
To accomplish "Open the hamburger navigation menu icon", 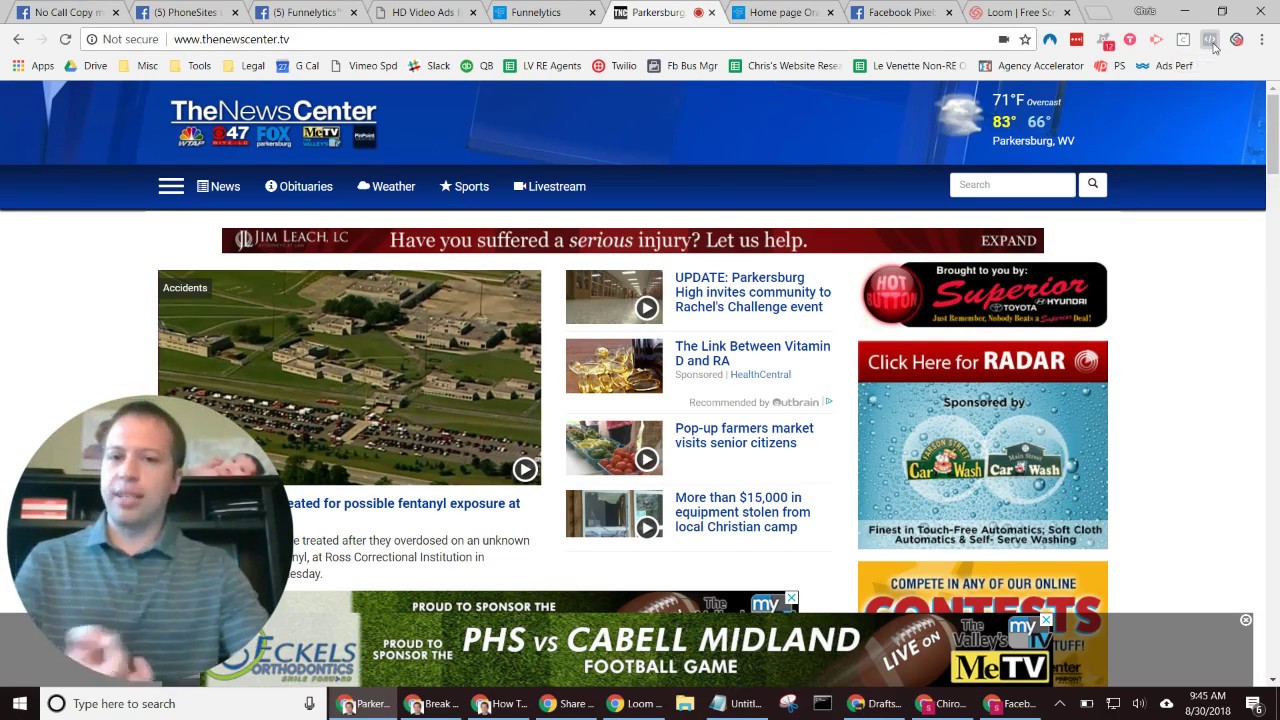I will tap(171, 186).
